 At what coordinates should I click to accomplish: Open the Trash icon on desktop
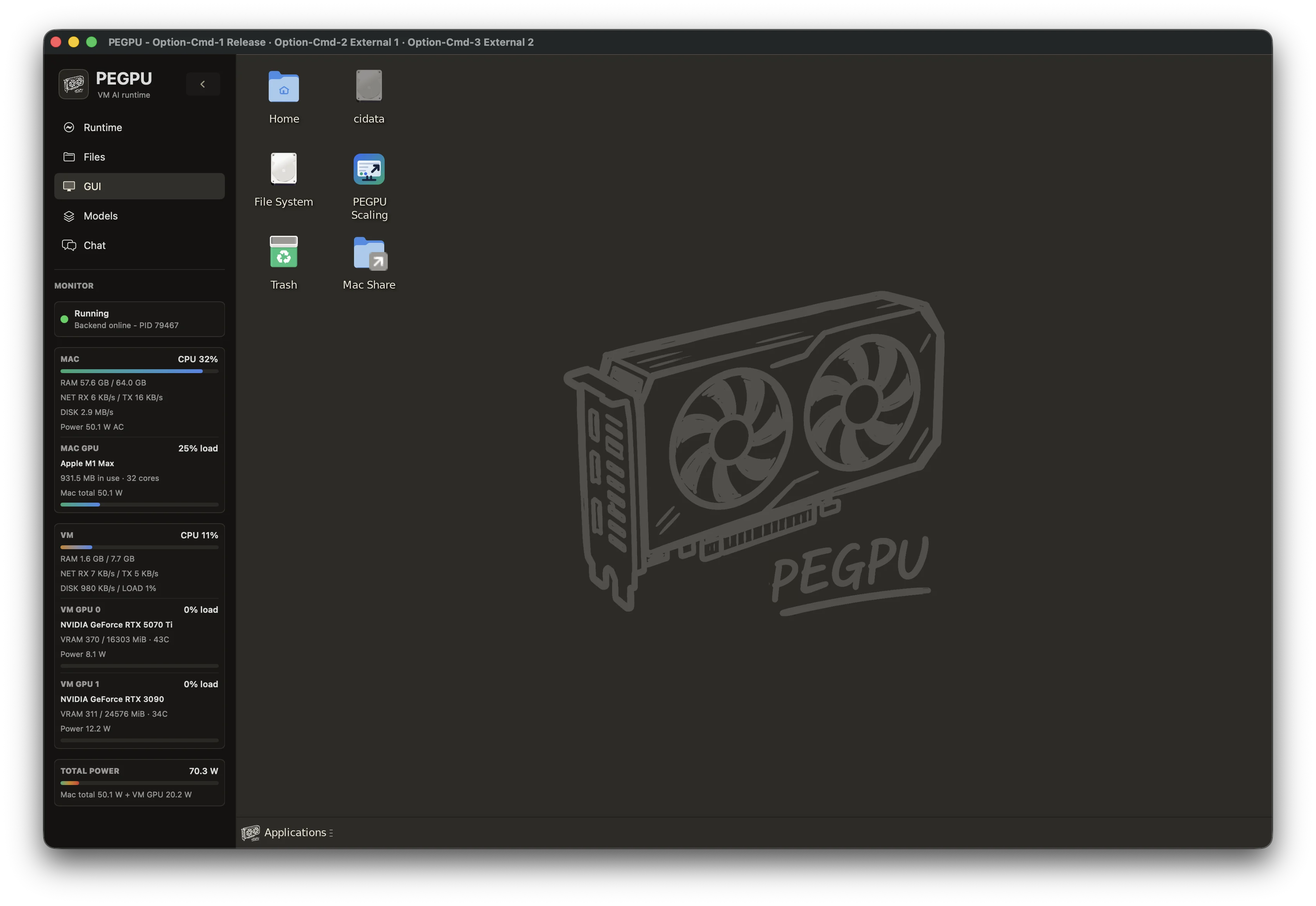click(x=284, y=251)
